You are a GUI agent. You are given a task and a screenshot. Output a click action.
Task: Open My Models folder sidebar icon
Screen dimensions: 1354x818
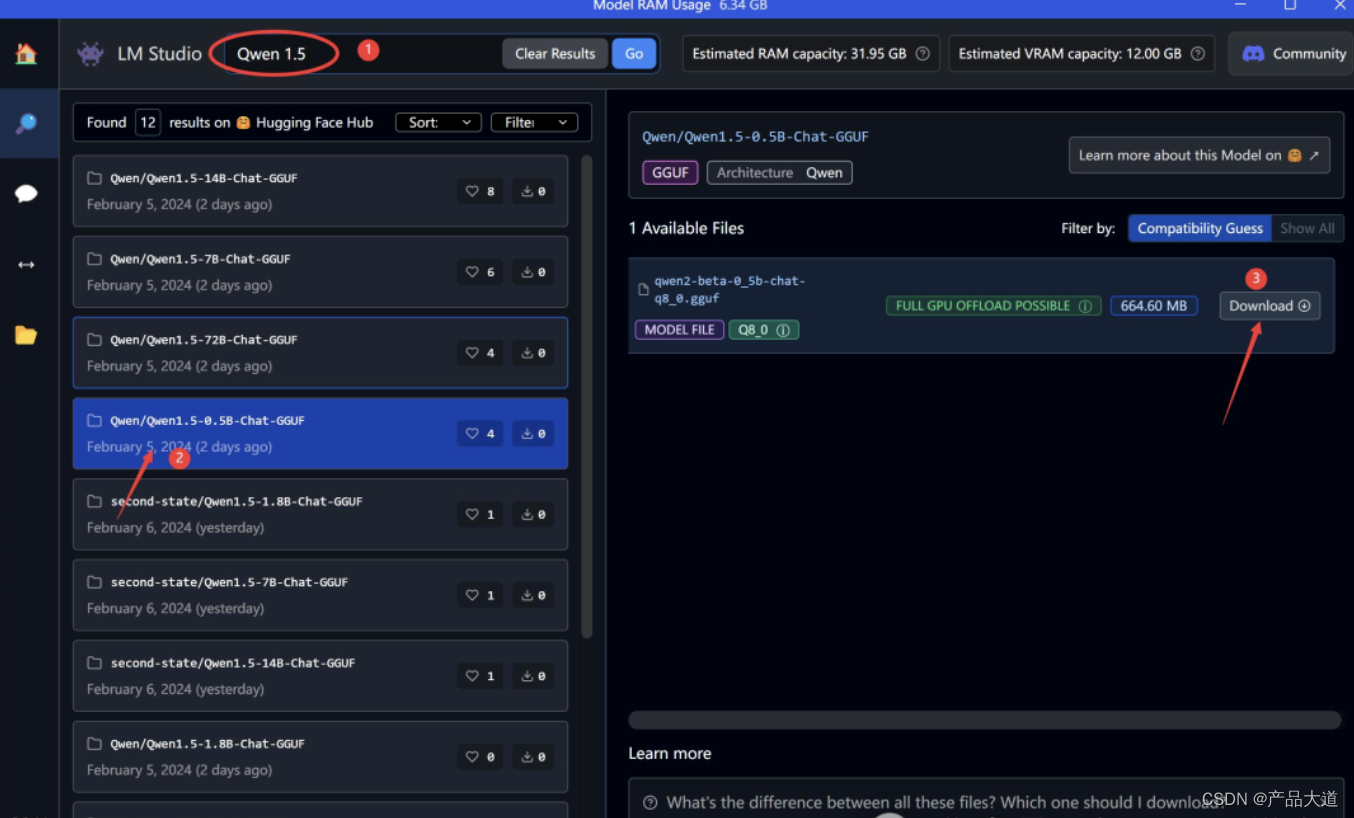coord(26,335)
